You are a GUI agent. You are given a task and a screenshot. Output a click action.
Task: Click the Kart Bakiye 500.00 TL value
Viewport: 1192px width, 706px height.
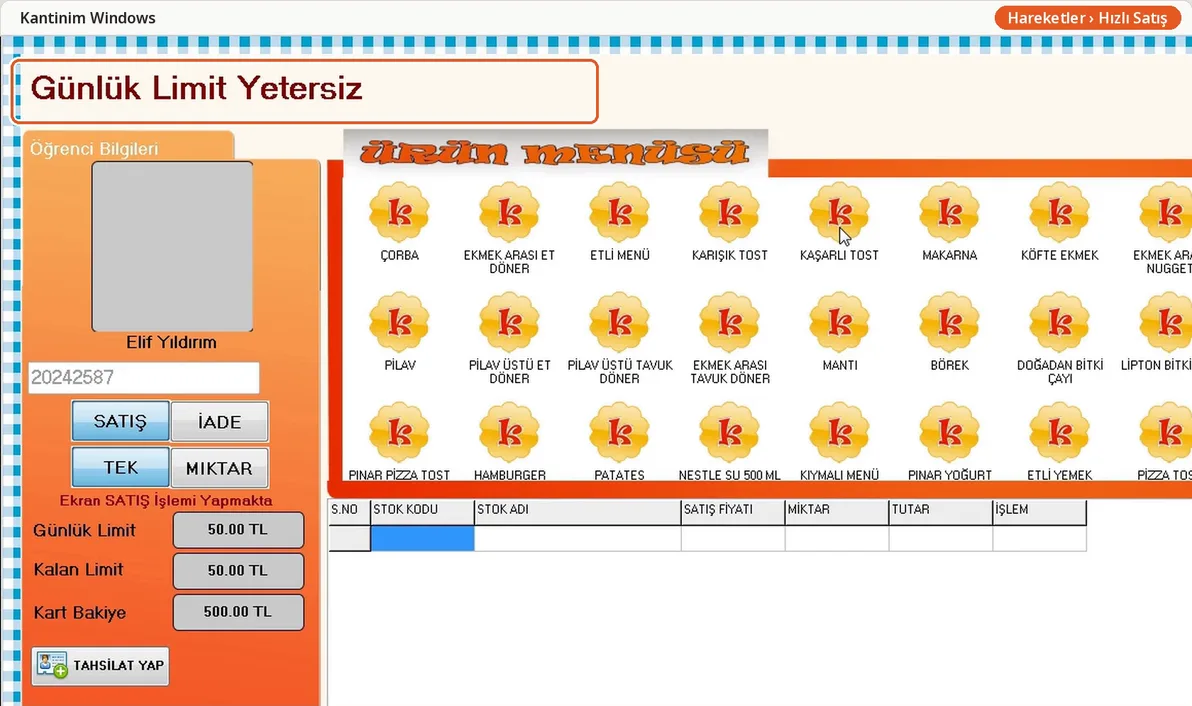tap(238, 612)
